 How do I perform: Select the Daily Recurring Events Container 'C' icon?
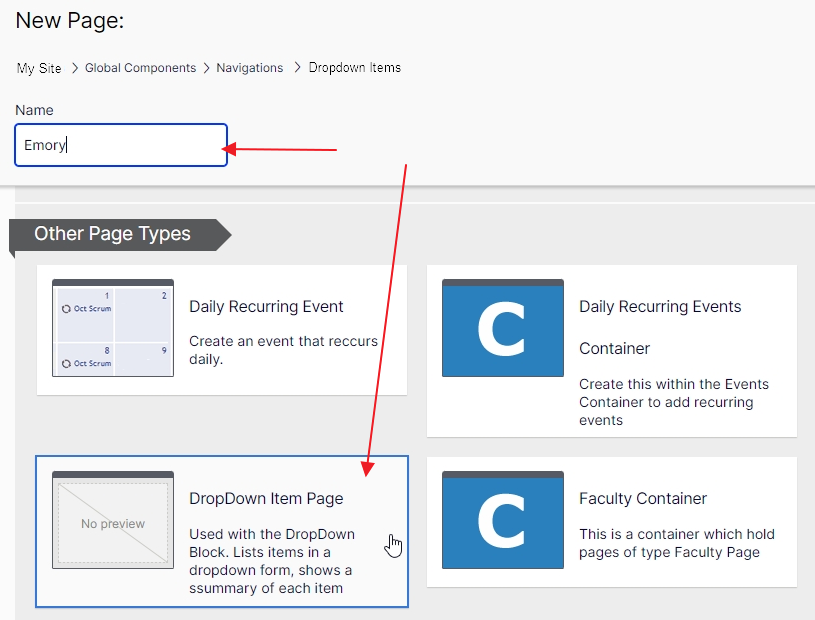(x=502, y=328)
